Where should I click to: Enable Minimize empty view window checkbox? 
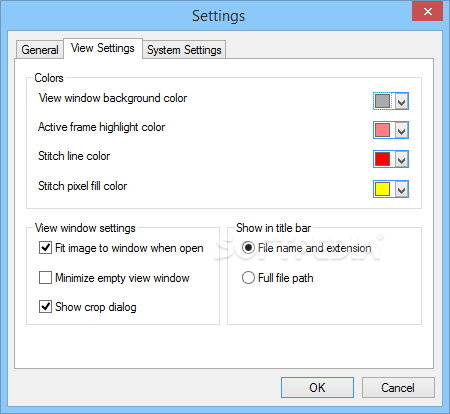click(45, 277)
